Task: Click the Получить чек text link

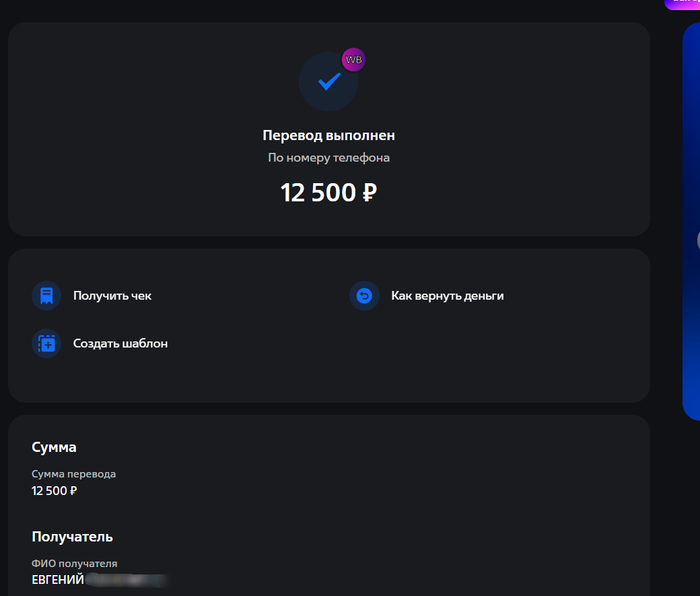Action: point(112,296)
